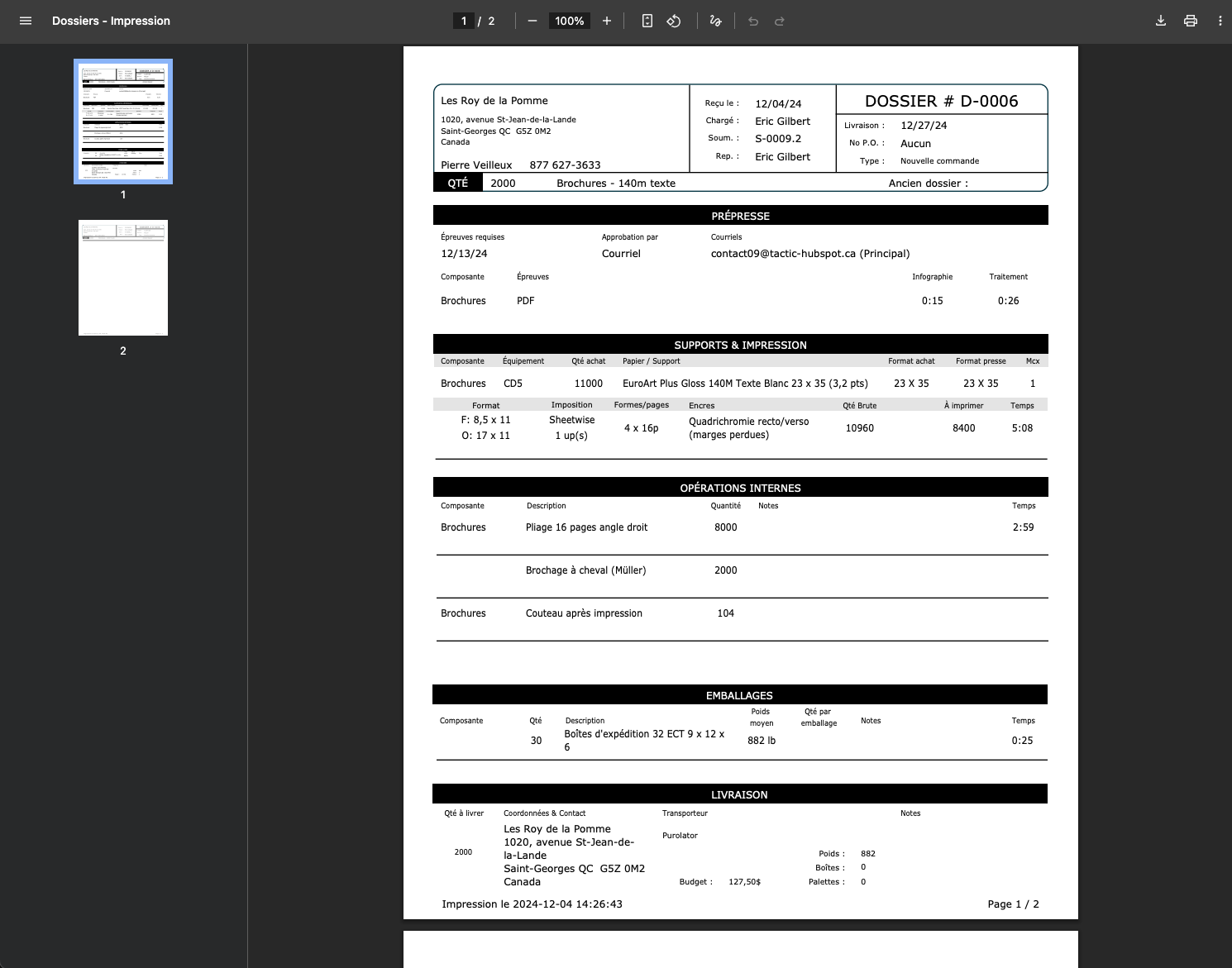This screenshot has height=968, width=1232.
Task: Click the DOSSIER # D-0006 heading
Action: coord(941,101)
